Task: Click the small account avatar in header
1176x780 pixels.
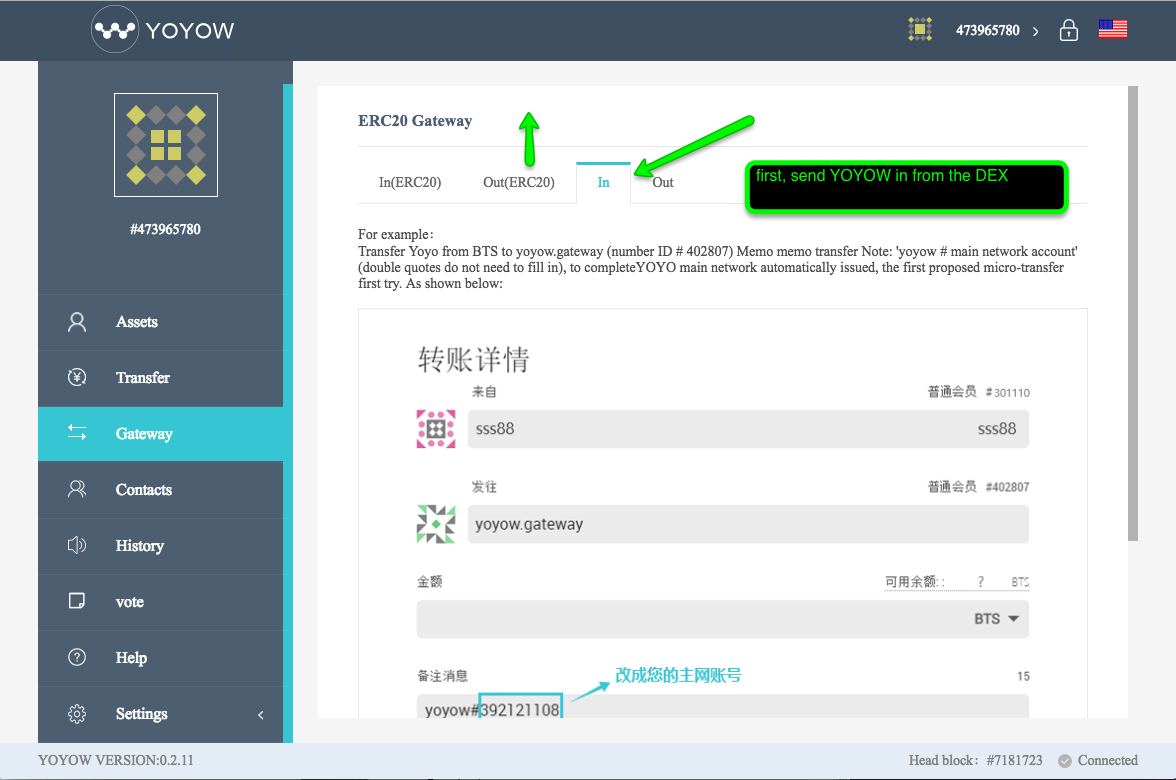Action: coord(920,29)
